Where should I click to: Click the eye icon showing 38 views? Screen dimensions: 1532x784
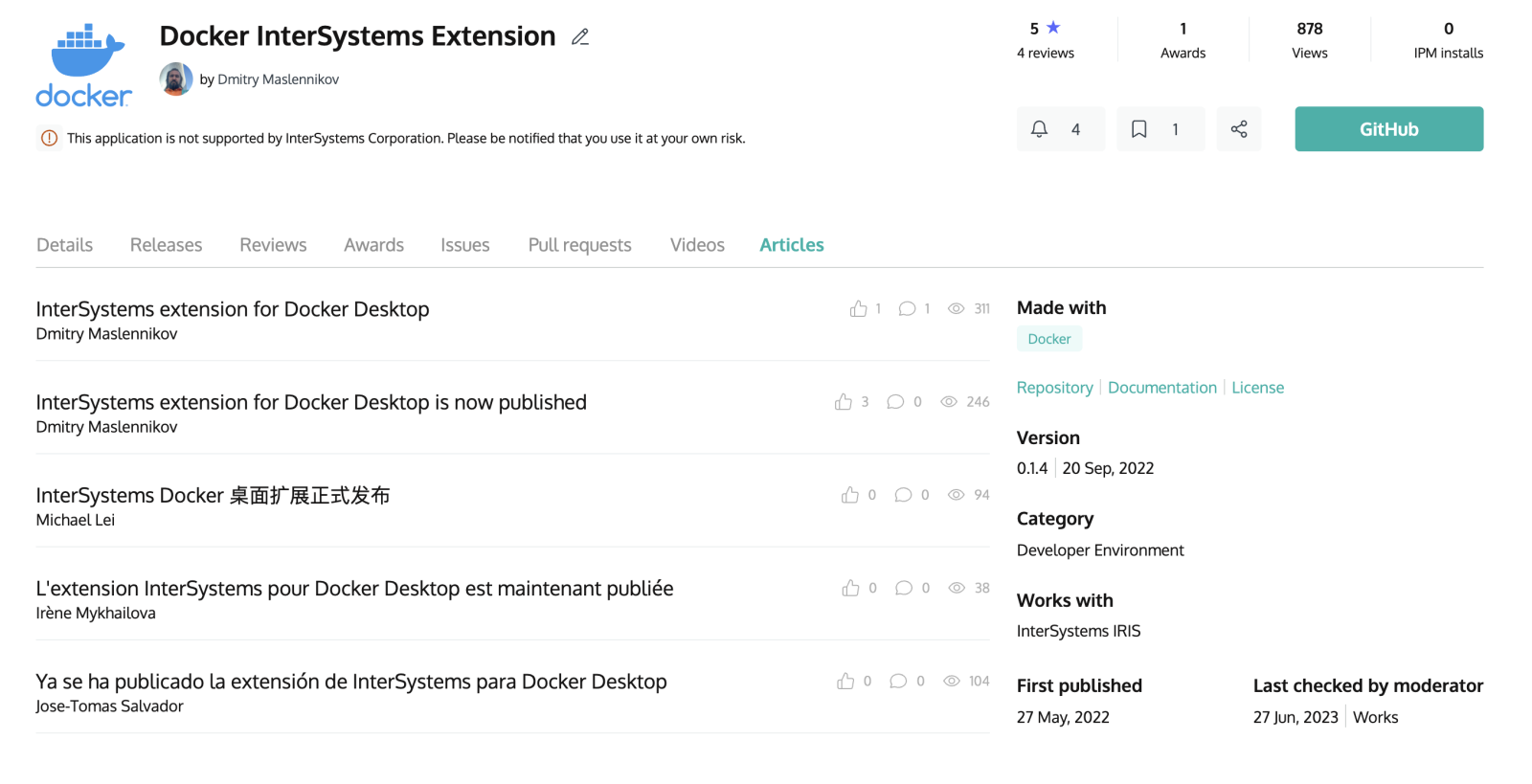click(x=957, y=588)
